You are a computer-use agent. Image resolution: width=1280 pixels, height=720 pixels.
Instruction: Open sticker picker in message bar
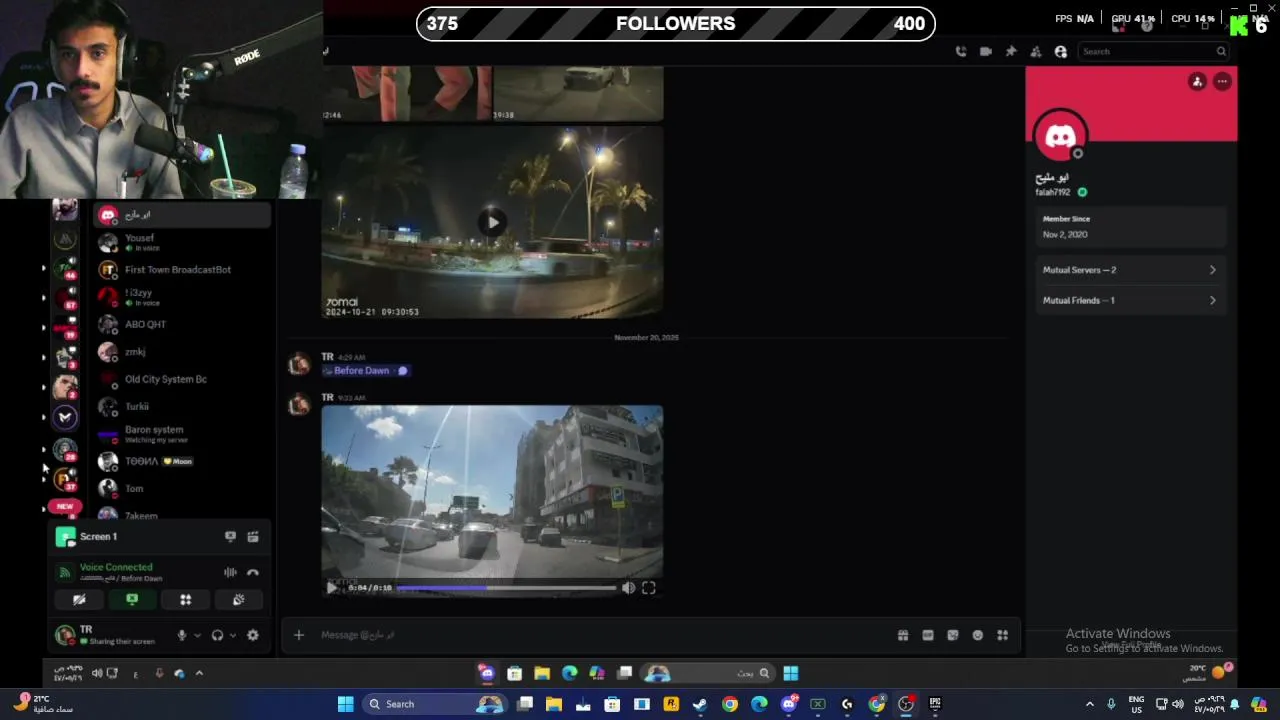click(x=953, y=635)
